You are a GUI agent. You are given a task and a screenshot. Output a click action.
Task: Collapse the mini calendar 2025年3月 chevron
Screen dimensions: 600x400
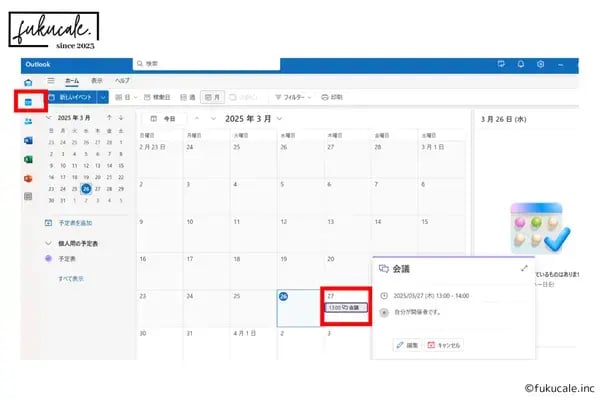click(x=49, y=118)
